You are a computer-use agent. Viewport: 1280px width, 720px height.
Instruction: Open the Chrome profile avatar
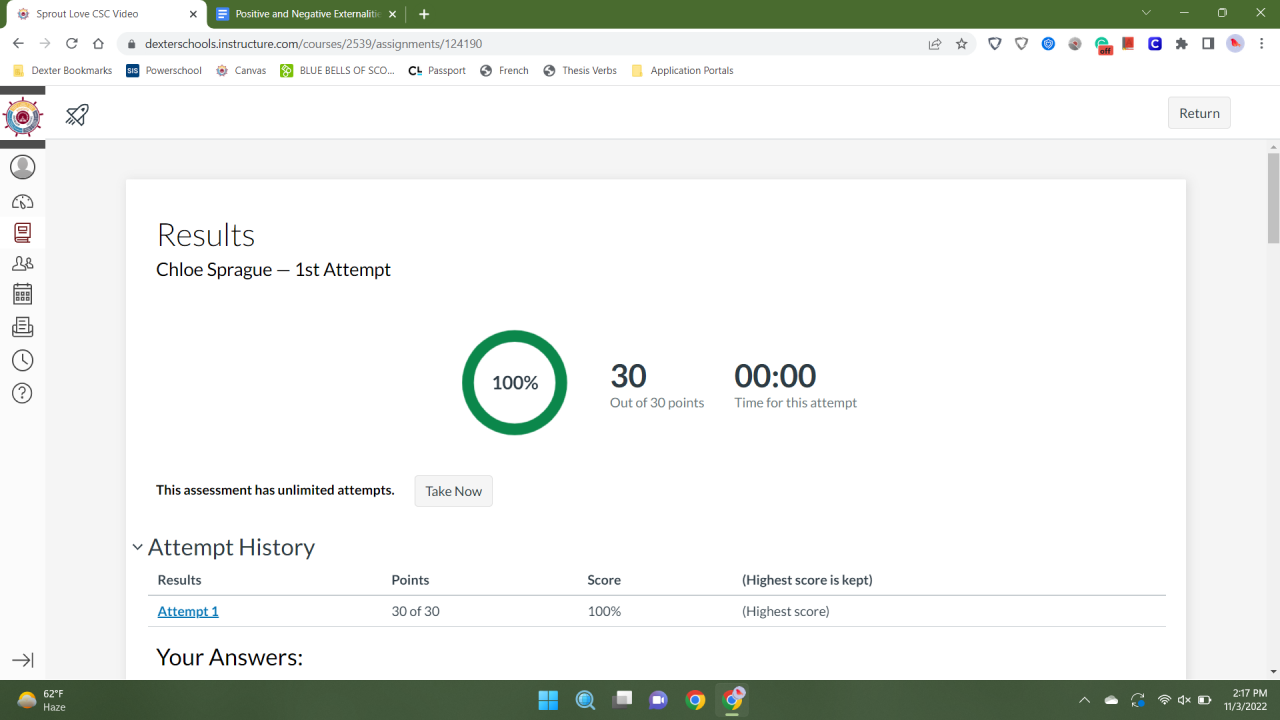1235,44
